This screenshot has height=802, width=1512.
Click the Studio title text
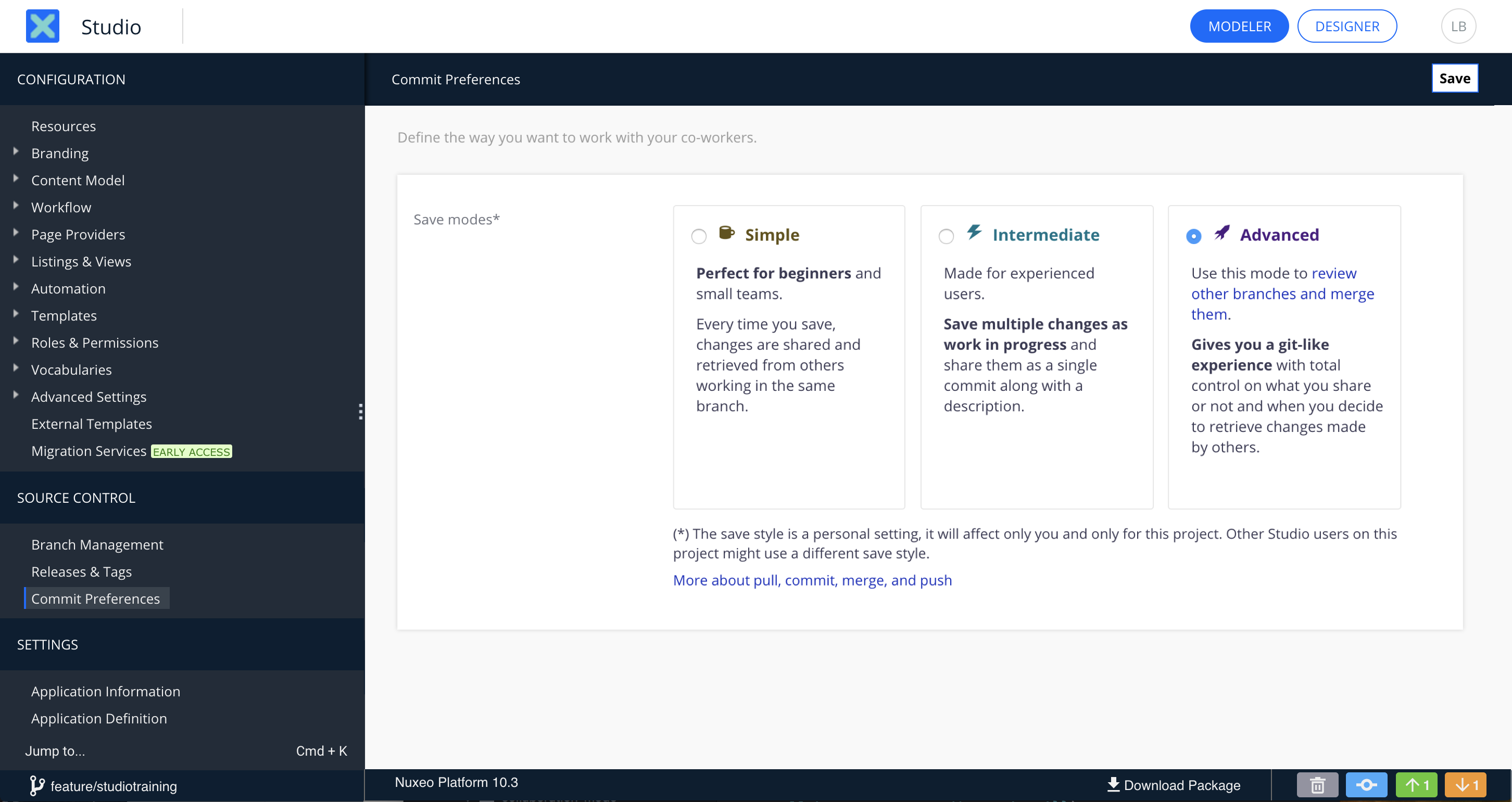pyautogui.click(x=111, y=27)
